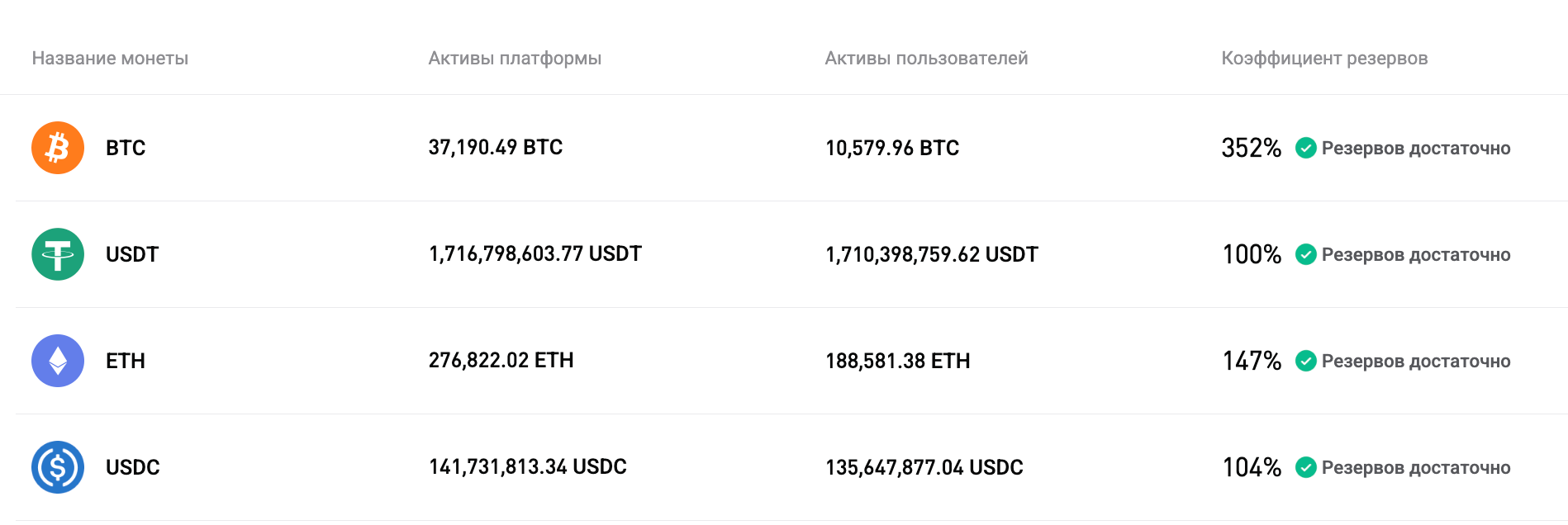Click the 'Название монеты' column header
Image resolution: width=1568 pixels, height=525 pixels.
click(111, 58)
